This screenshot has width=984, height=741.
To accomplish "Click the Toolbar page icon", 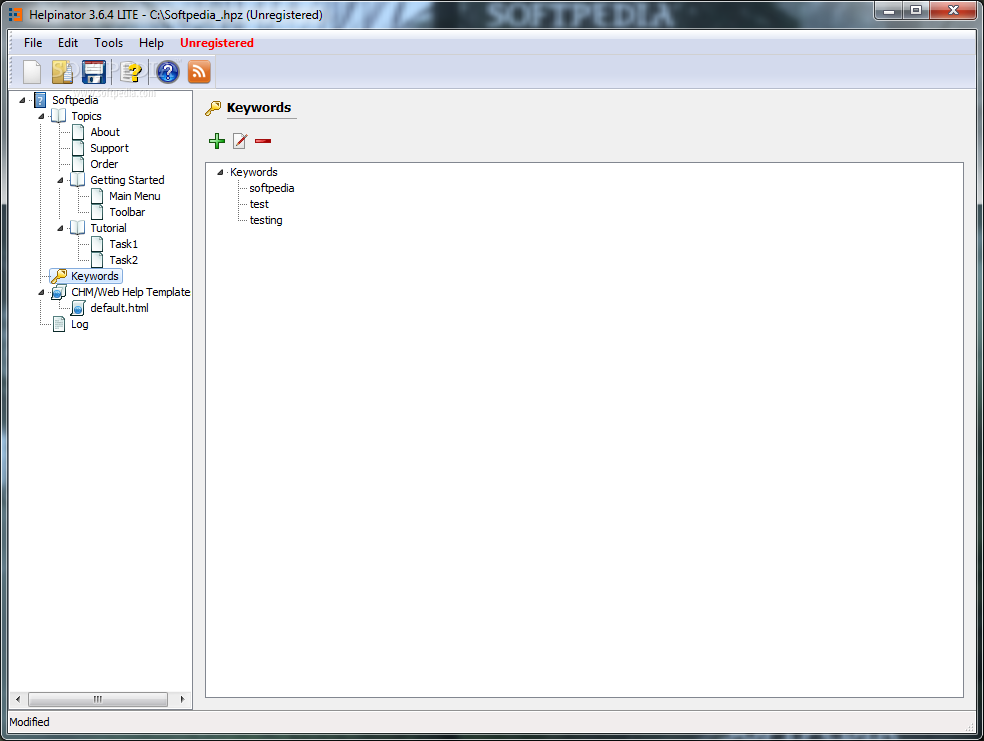I will point(97,212).
